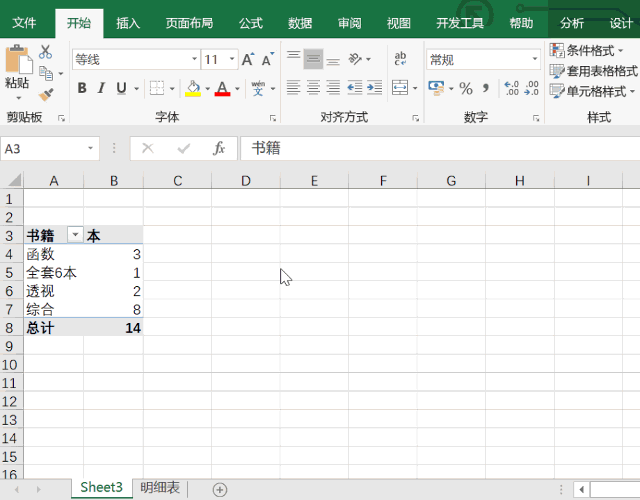The width and height of the screenshot is (640, 500).
Task: Open the font name 等线 dropdown
Action: [x=194, y=59]
